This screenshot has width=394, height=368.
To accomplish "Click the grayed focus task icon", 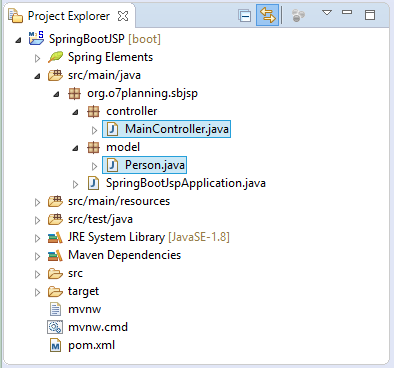I will click(x=298, y=16).
